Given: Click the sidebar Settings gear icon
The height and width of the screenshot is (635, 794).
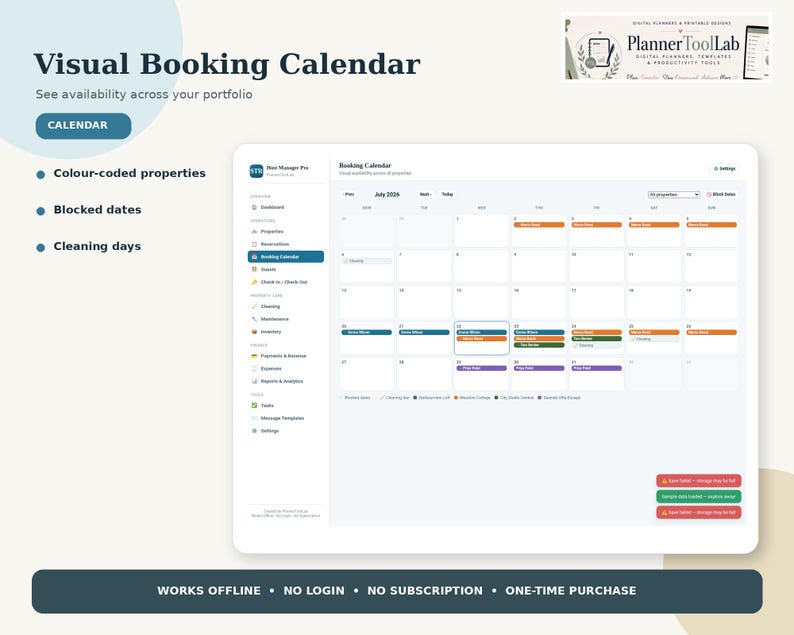Looking at the screenshot, I should [x=254, y=431].
